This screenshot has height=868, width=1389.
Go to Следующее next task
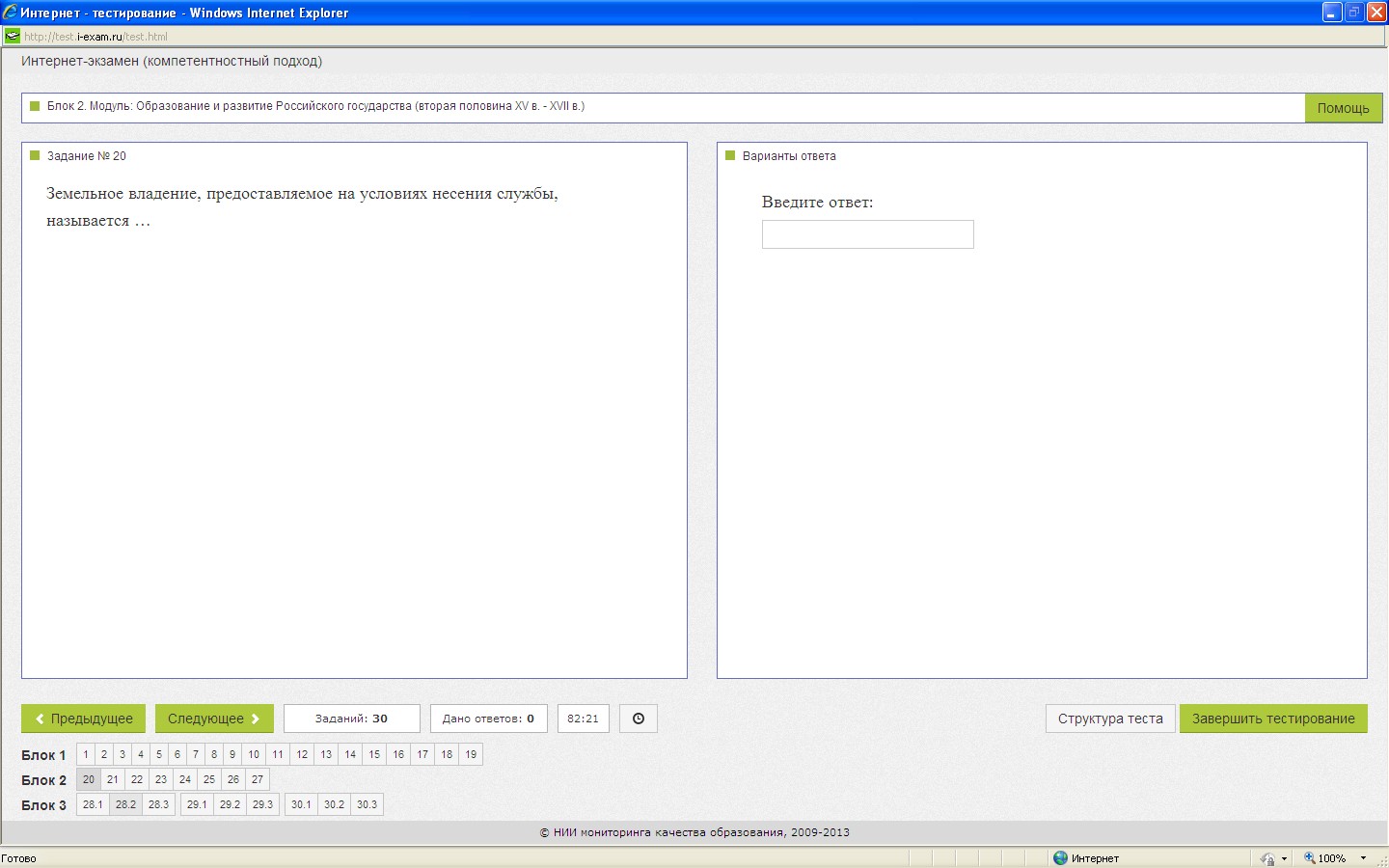pos(214,719)
